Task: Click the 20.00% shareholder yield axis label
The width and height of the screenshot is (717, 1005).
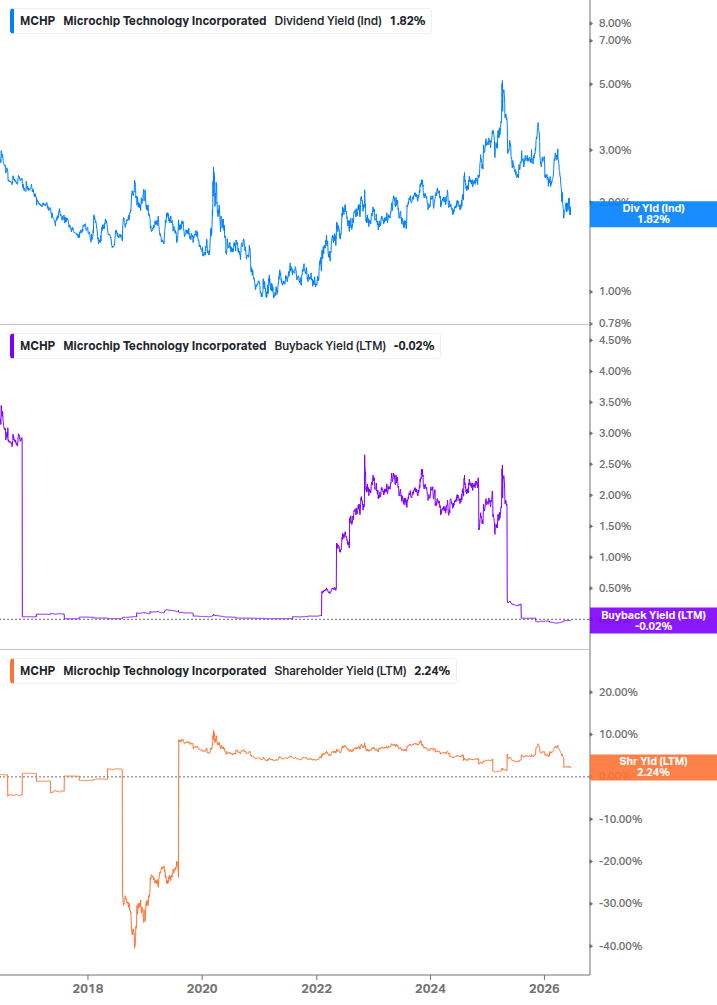Action: pyautogui.click(x=618, y=692)
